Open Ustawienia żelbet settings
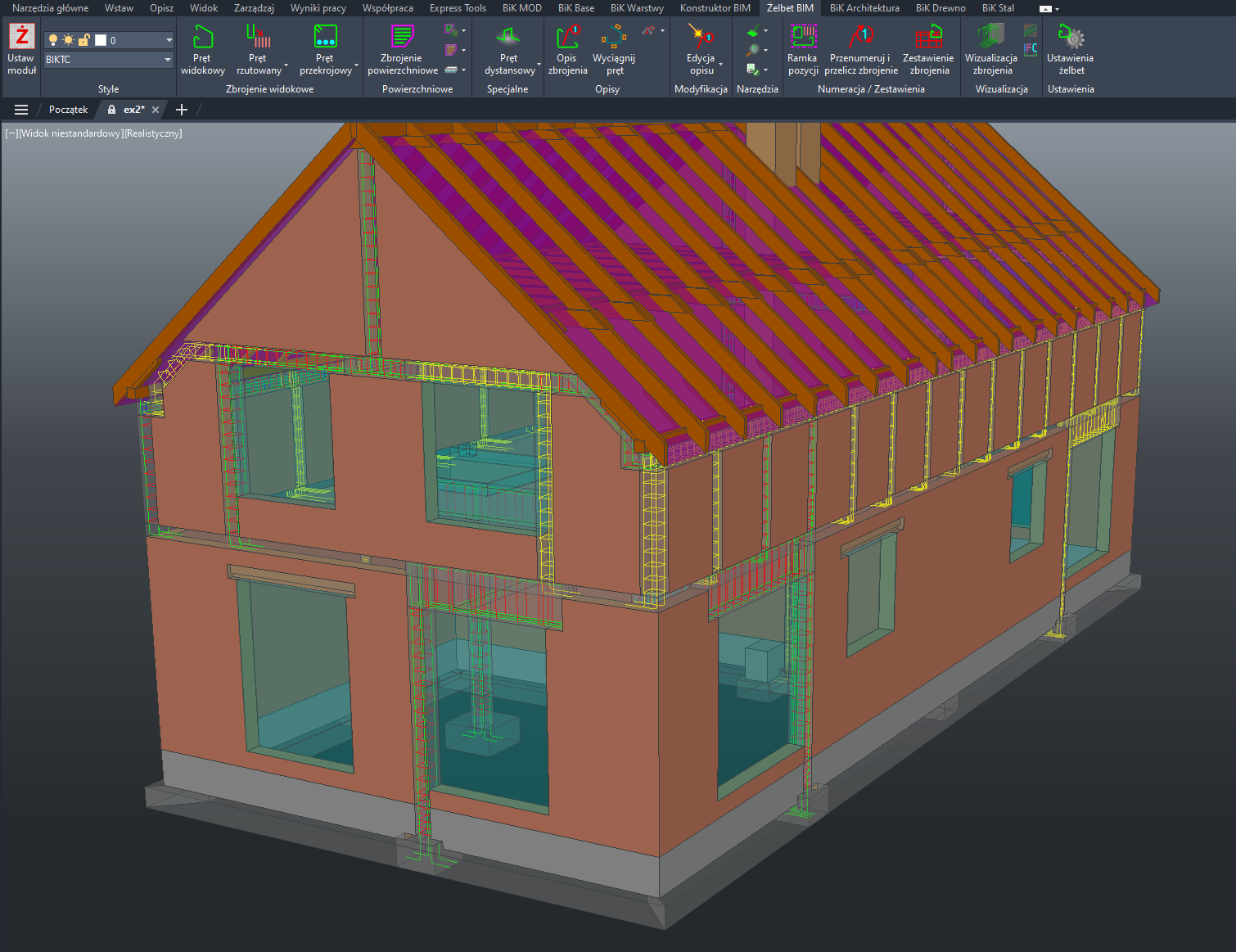This screenshot has height=952, width=1236. (1070, 49)
